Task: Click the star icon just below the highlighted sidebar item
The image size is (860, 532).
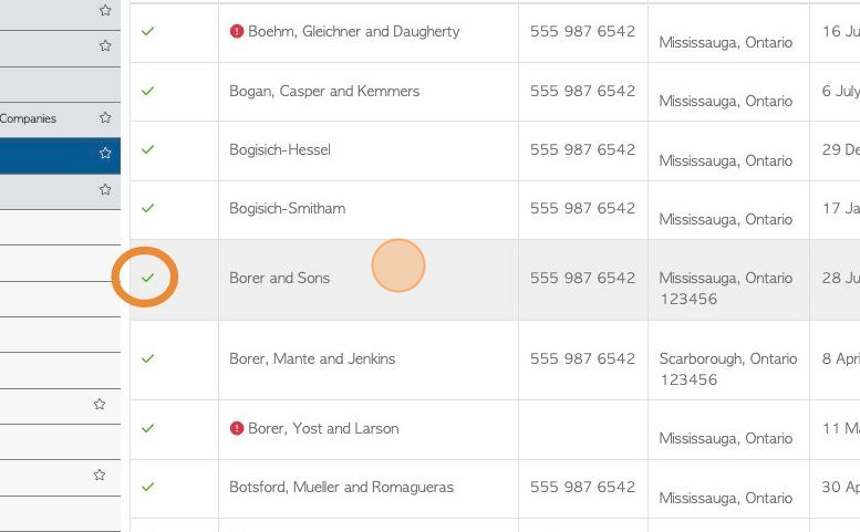Action: (105, 190)
